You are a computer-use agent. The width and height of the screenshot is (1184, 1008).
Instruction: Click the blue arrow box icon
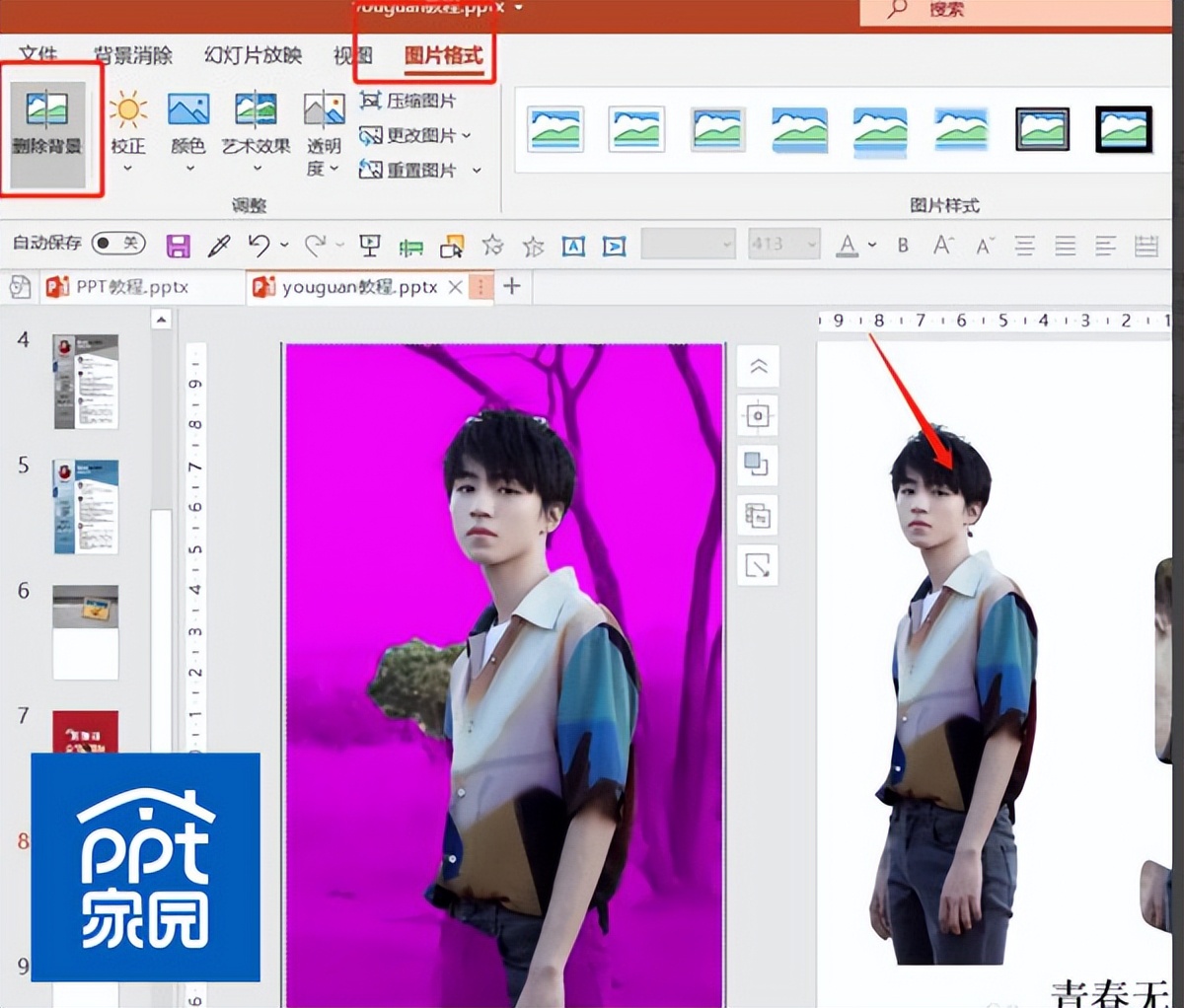coord(615,246)
